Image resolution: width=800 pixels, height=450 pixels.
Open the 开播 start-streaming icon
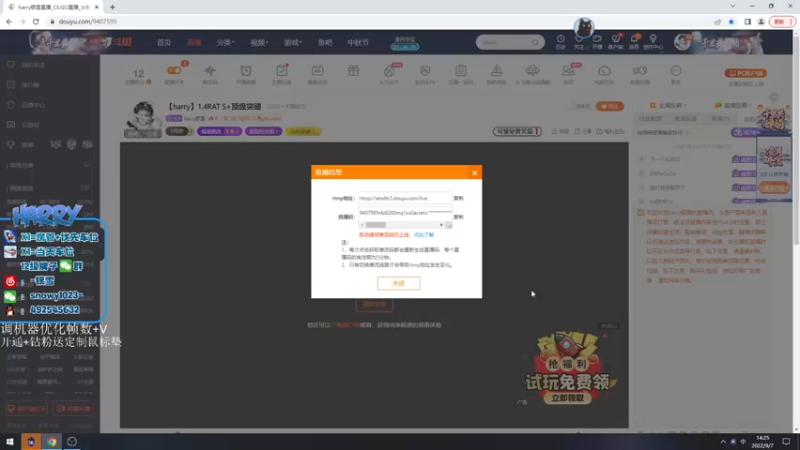point(597,41)
